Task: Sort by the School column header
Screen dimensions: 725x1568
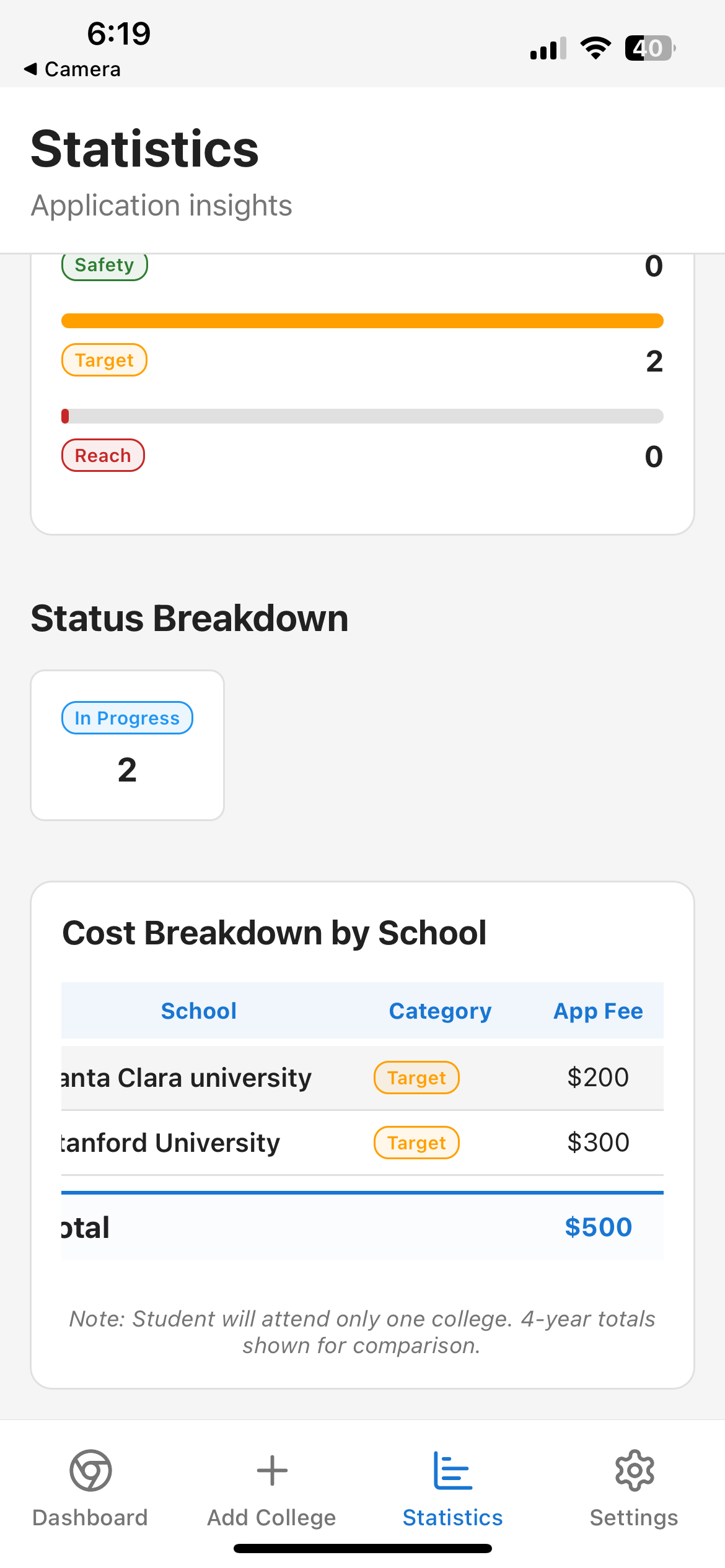Action: pos(199,1011)
